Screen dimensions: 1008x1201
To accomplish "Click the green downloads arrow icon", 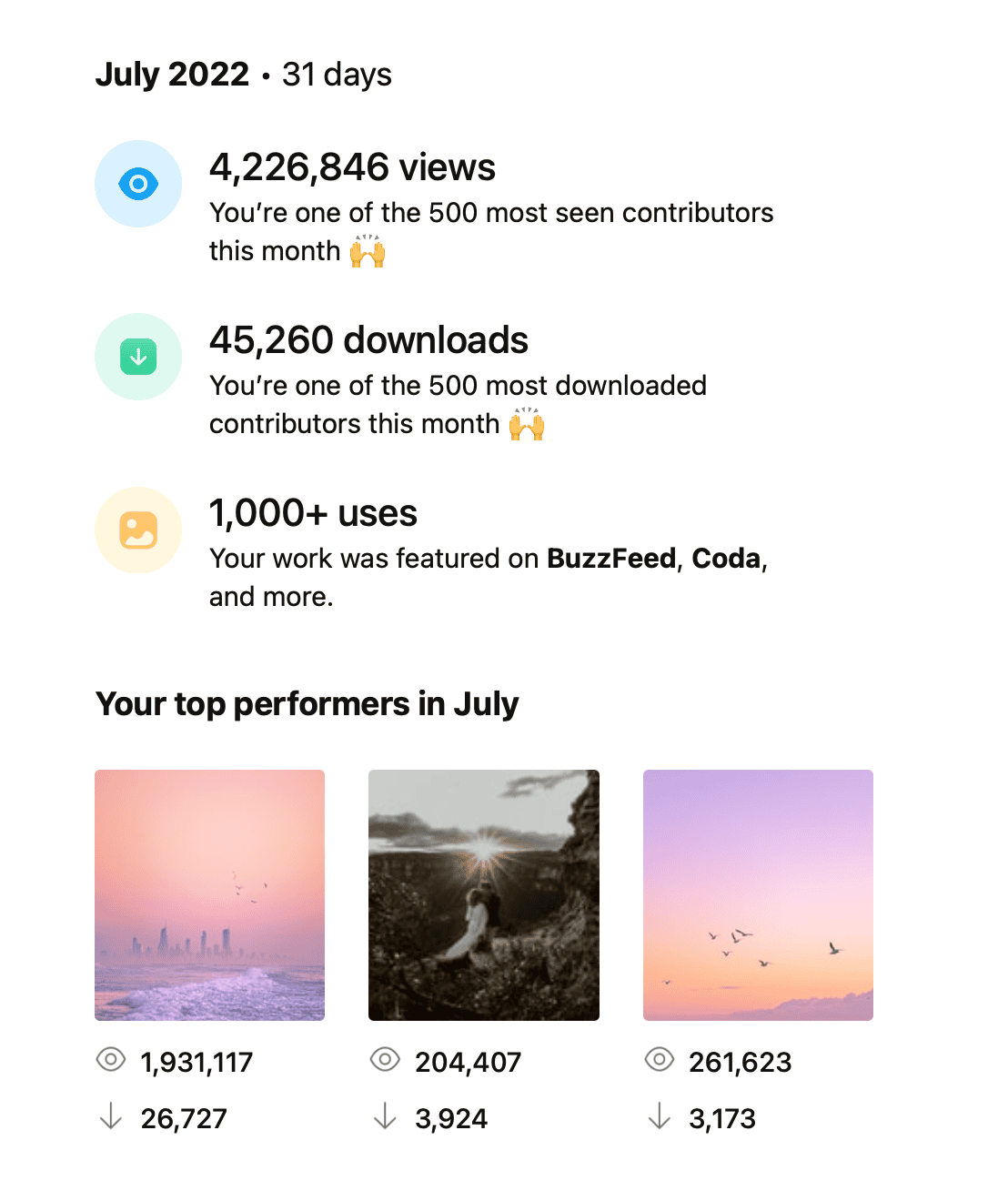I will tap(138, 357).
